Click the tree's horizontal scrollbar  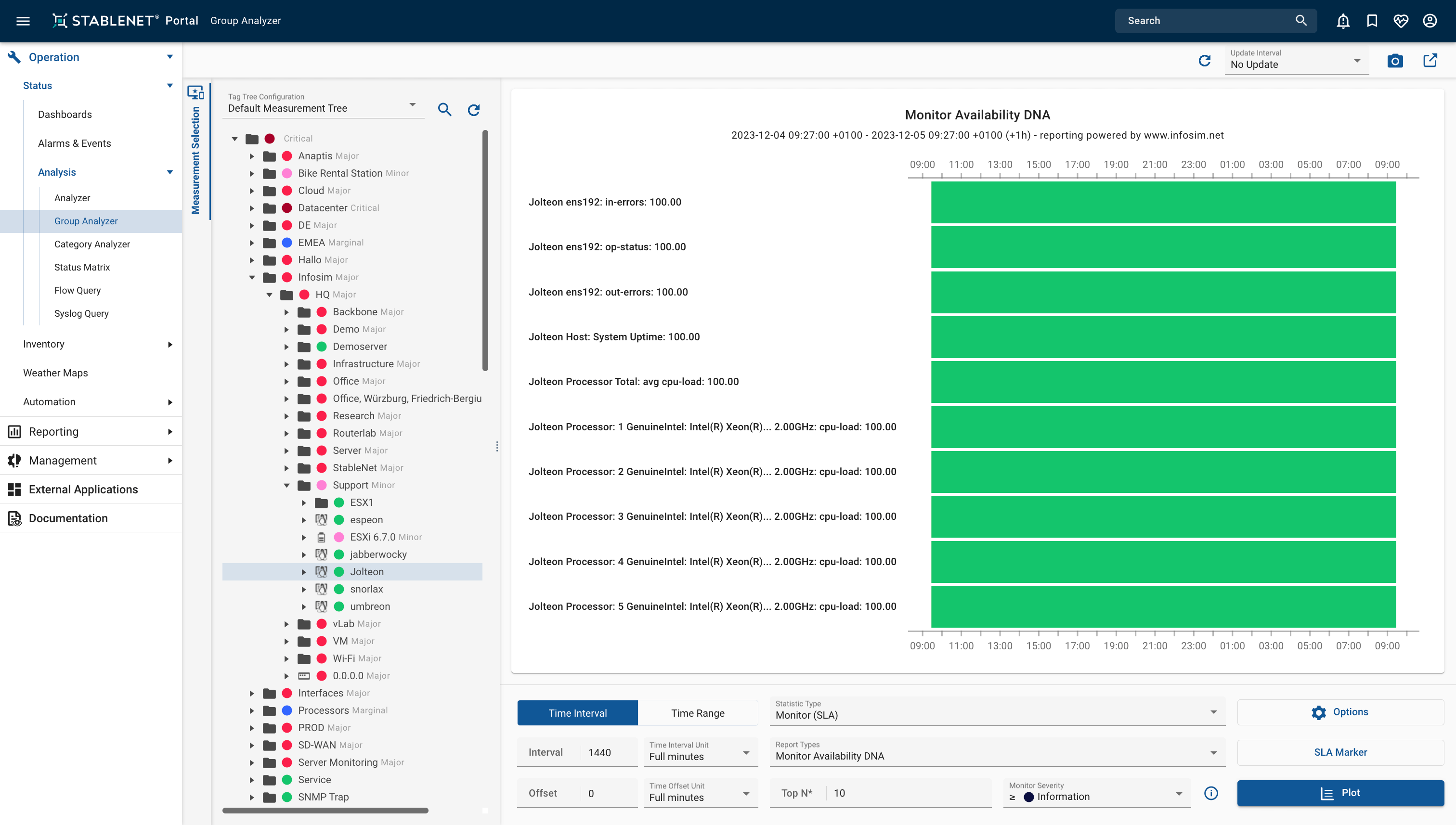325,811
